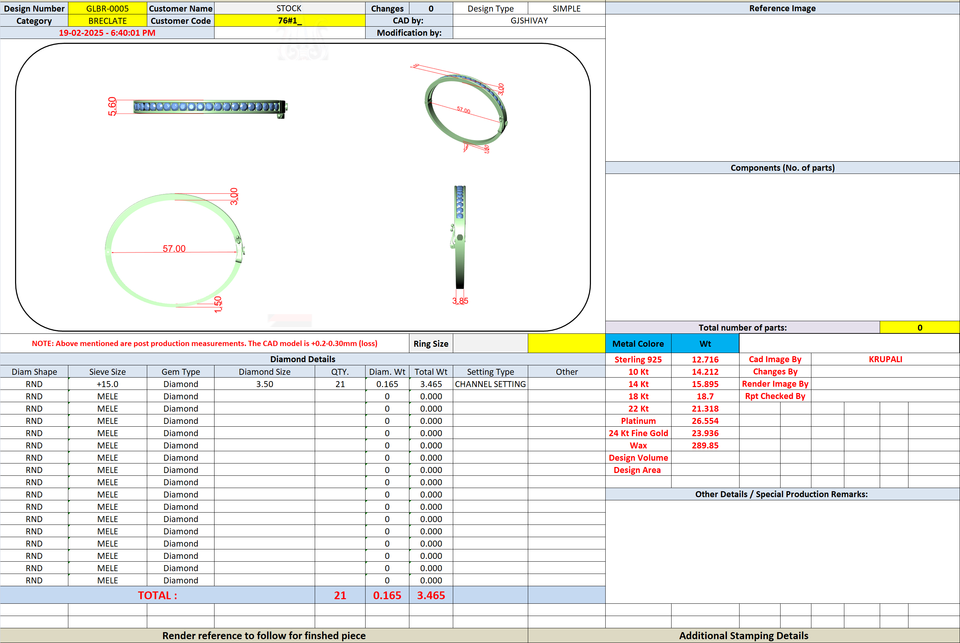Click the Design Volume label
960x643 pixels.
(x=638, y=457)
